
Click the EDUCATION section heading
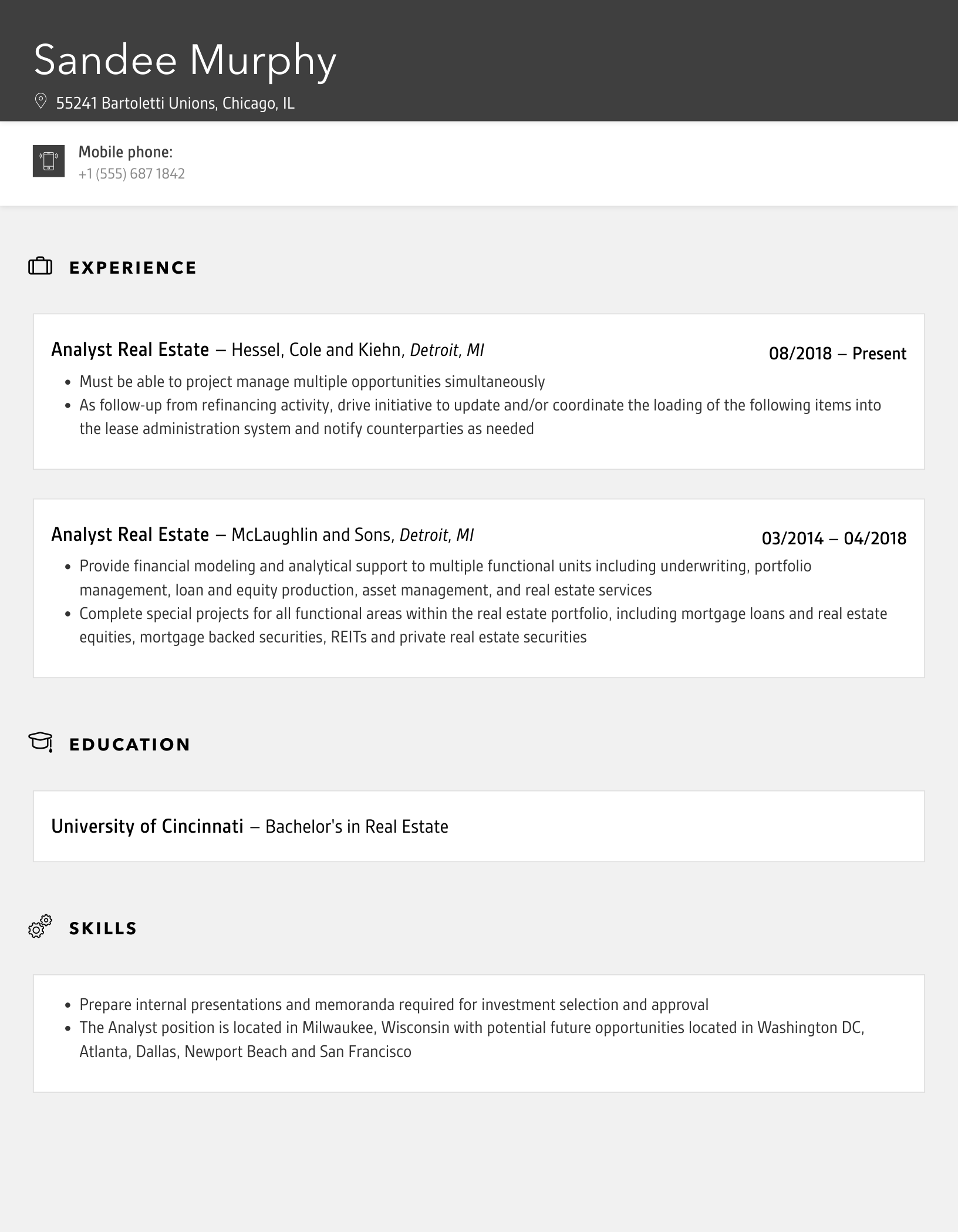coord(130,745)
